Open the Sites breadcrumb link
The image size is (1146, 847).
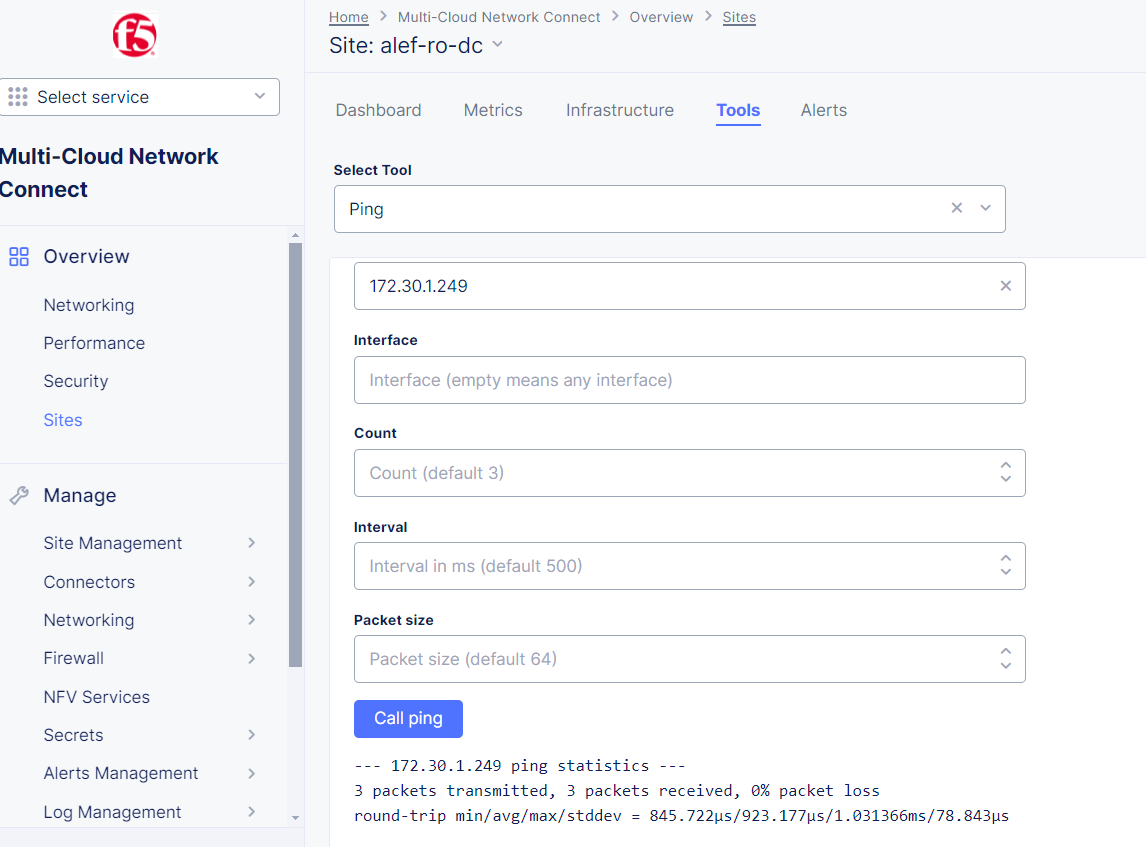tap(739, 18)
